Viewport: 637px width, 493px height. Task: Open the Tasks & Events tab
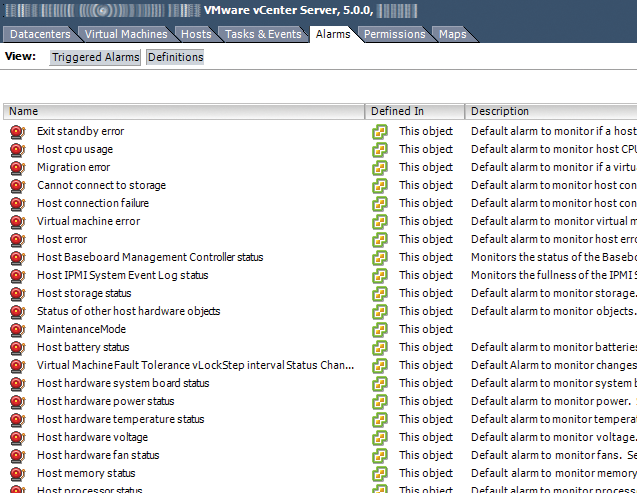tap(263, 34)
